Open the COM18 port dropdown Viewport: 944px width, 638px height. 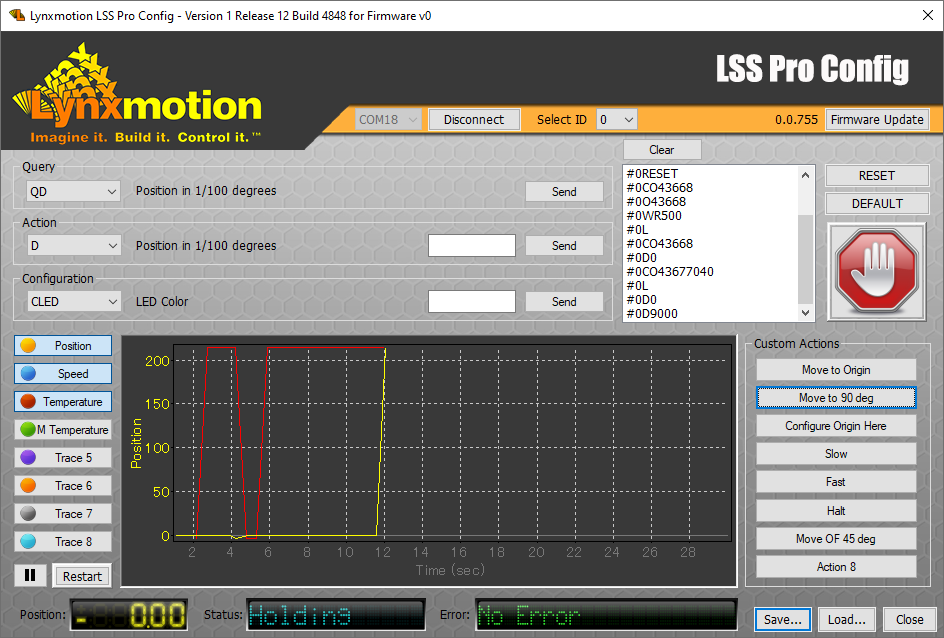pos(388,120)
